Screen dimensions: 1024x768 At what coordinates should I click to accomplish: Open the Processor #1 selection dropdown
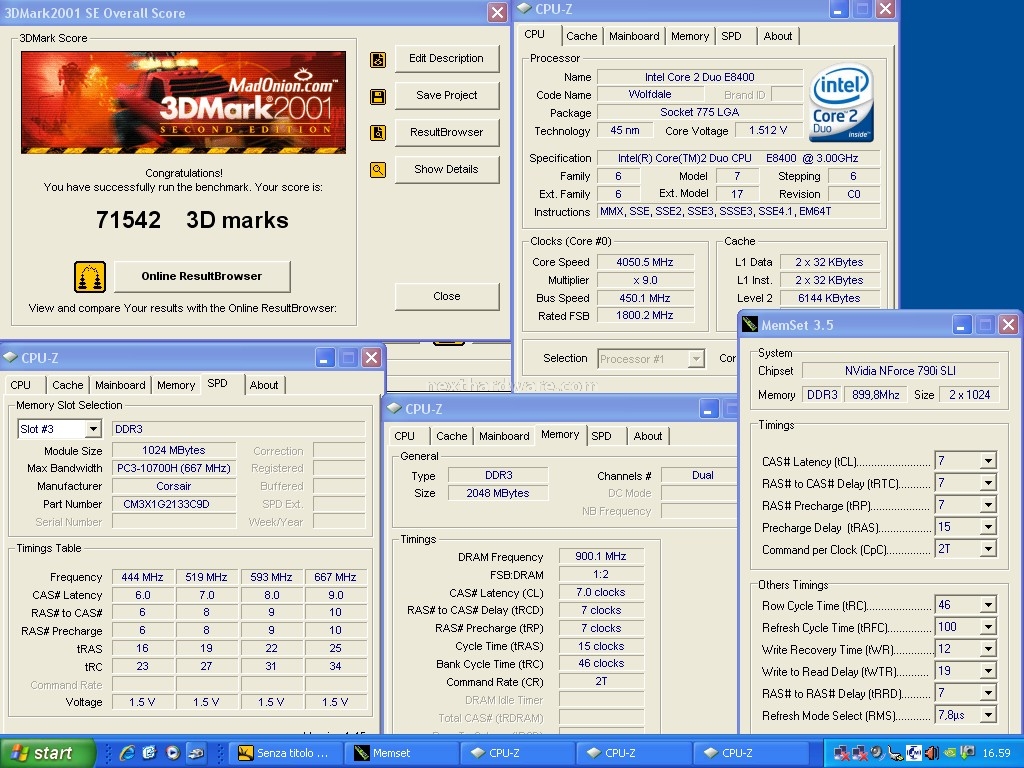coord(696,359)
